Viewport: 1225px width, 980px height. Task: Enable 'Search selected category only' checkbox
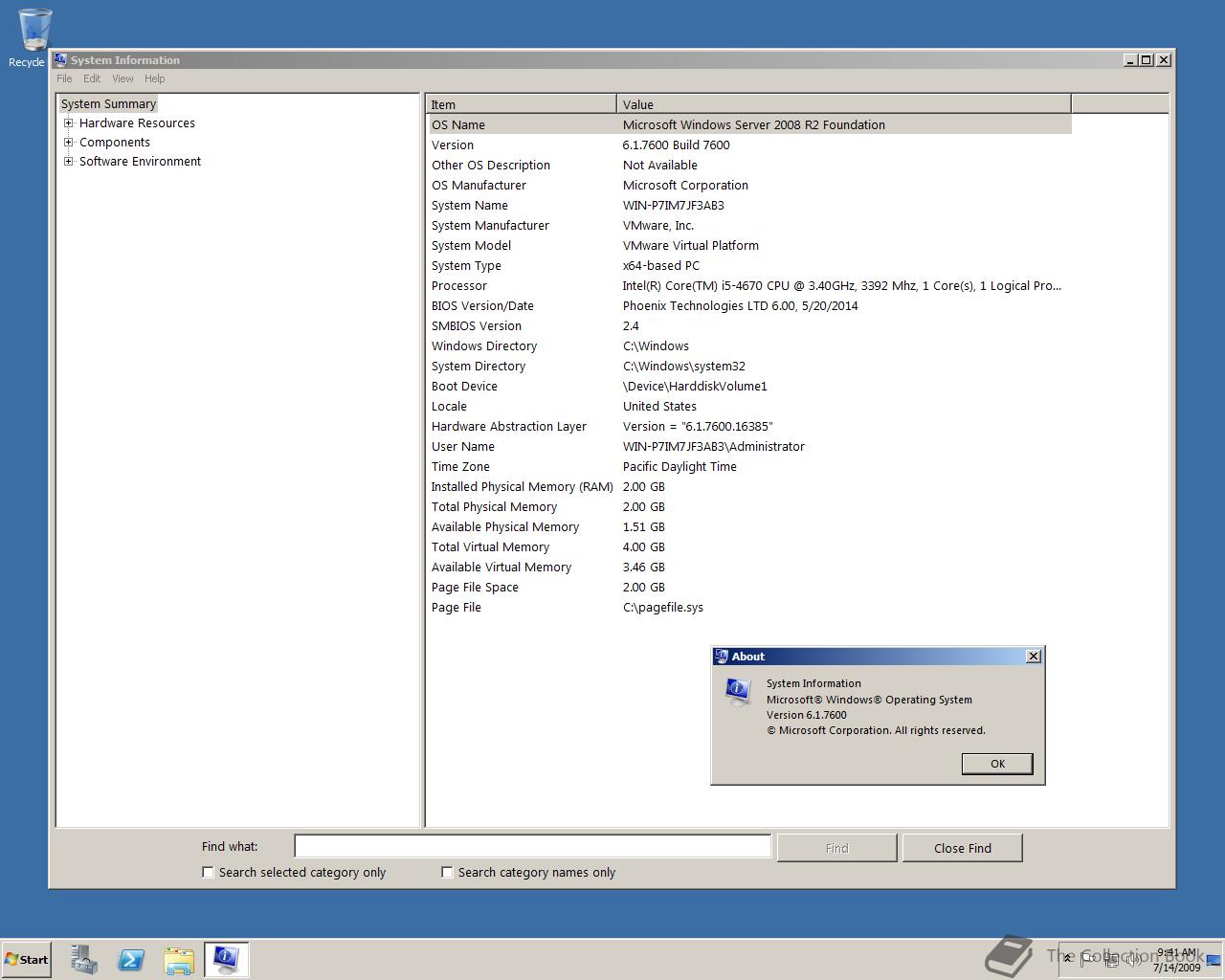[208, 872]
